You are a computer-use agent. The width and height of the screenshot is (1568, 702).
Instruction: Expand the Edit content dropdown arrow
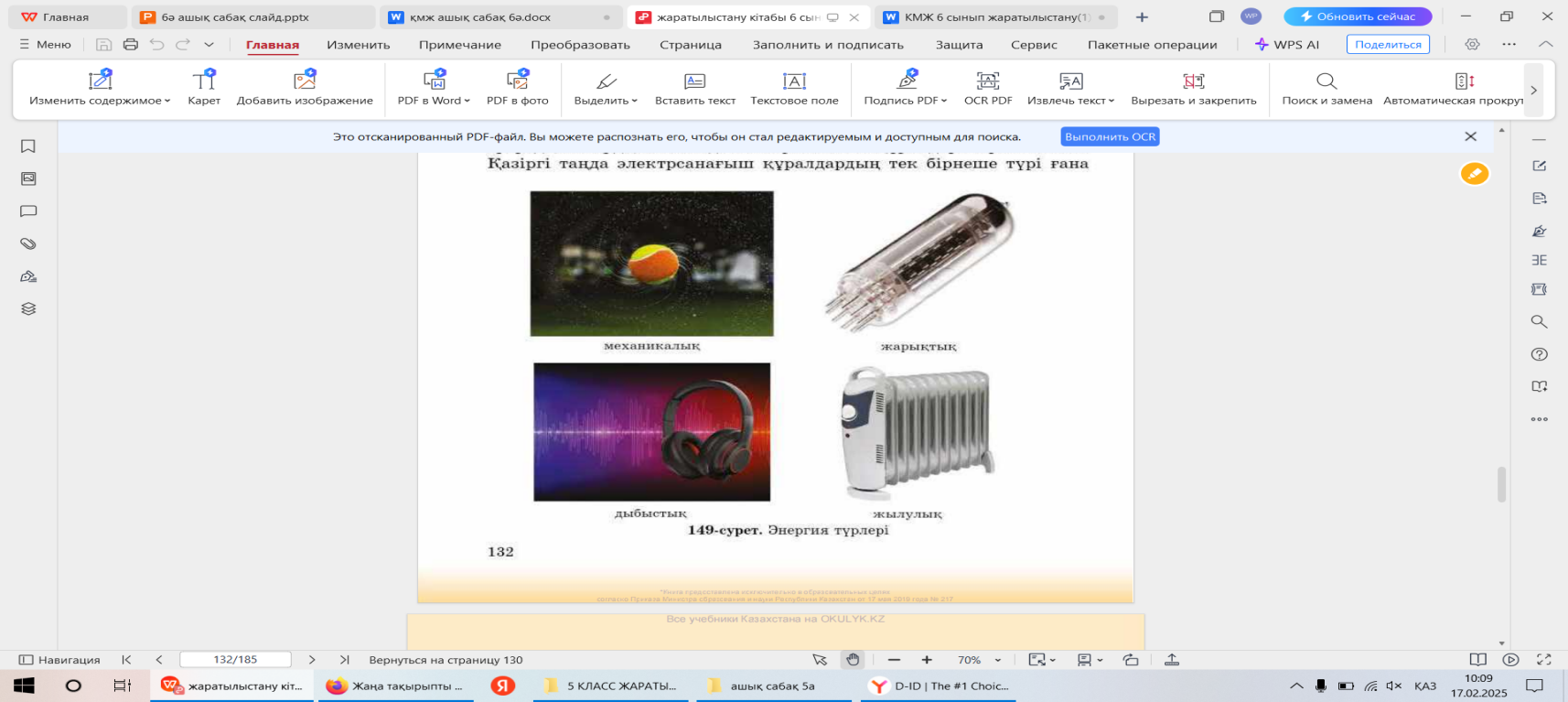pyautogui.click(x=167, y=101)
